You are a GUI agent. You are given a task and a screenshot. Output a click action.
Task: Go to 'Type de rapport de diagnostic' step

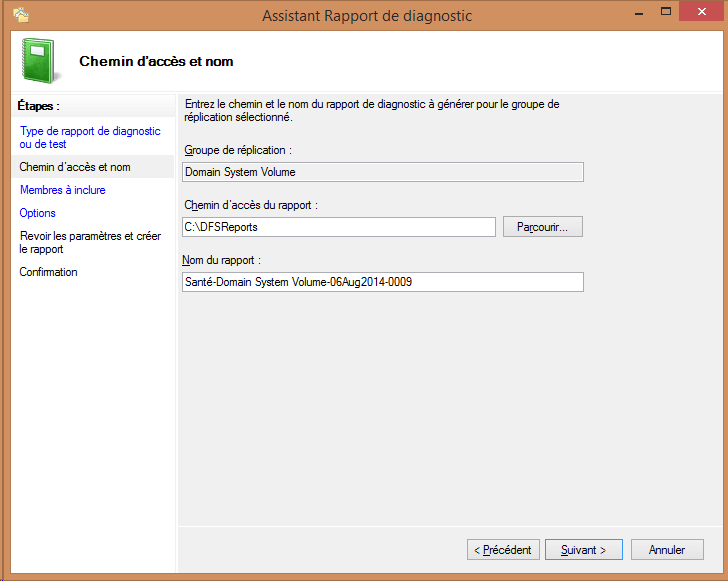point(89,137)
